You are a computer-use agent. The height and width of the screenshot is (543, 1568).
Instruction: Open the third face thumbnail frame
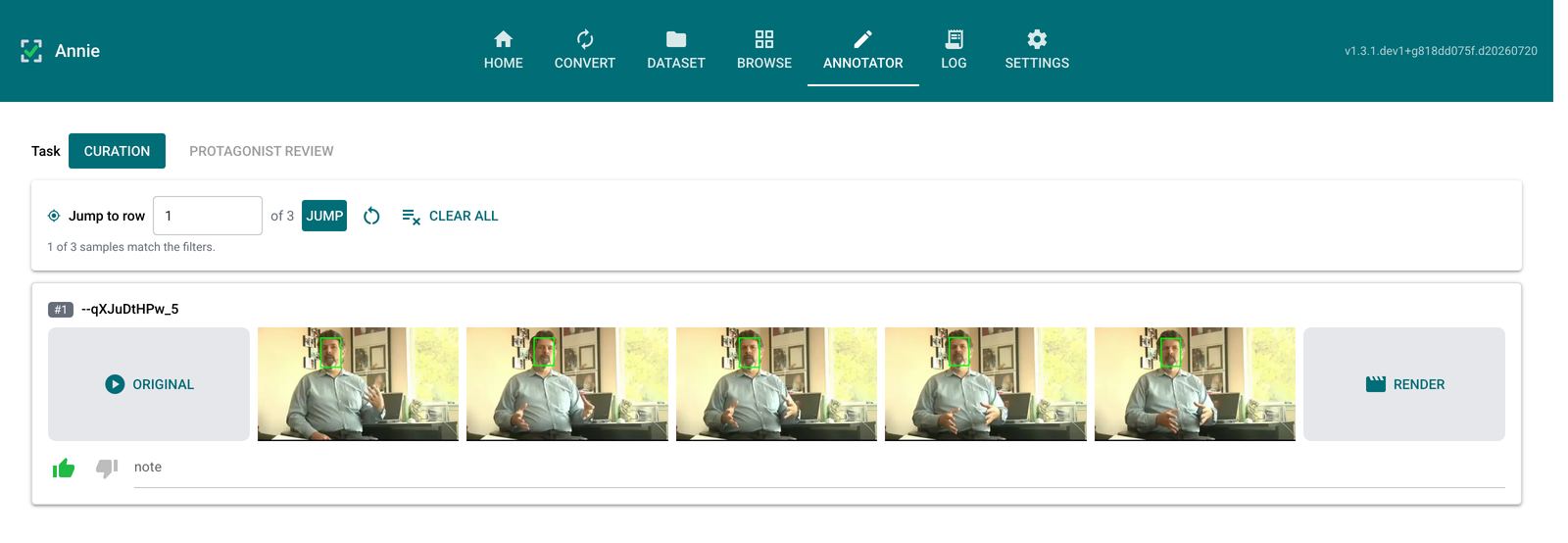pyautogui.click(x=776, y=384)
